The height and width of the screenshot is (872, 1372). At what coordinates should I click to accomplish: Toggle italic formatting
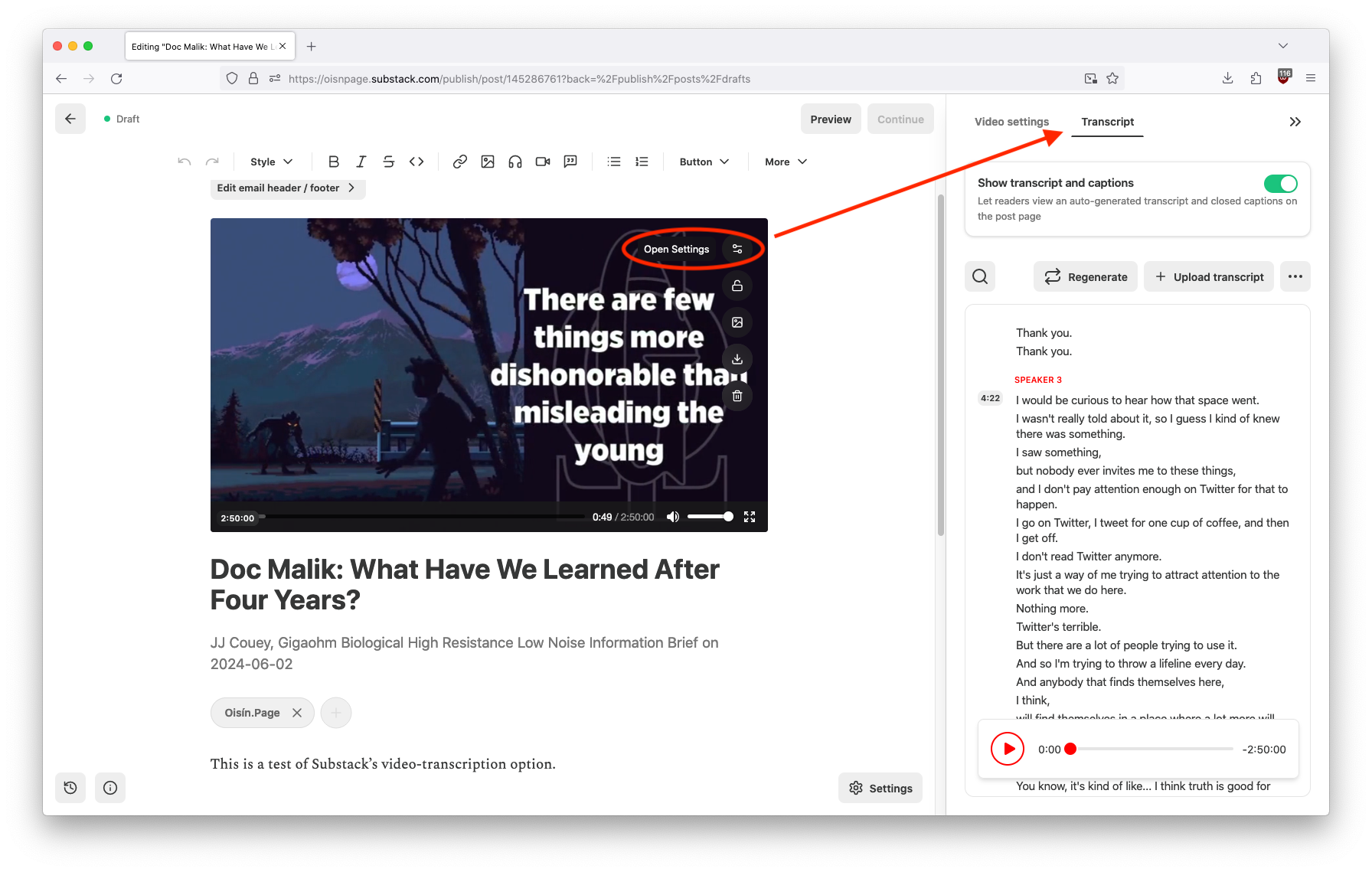click(x=361, y=162)
